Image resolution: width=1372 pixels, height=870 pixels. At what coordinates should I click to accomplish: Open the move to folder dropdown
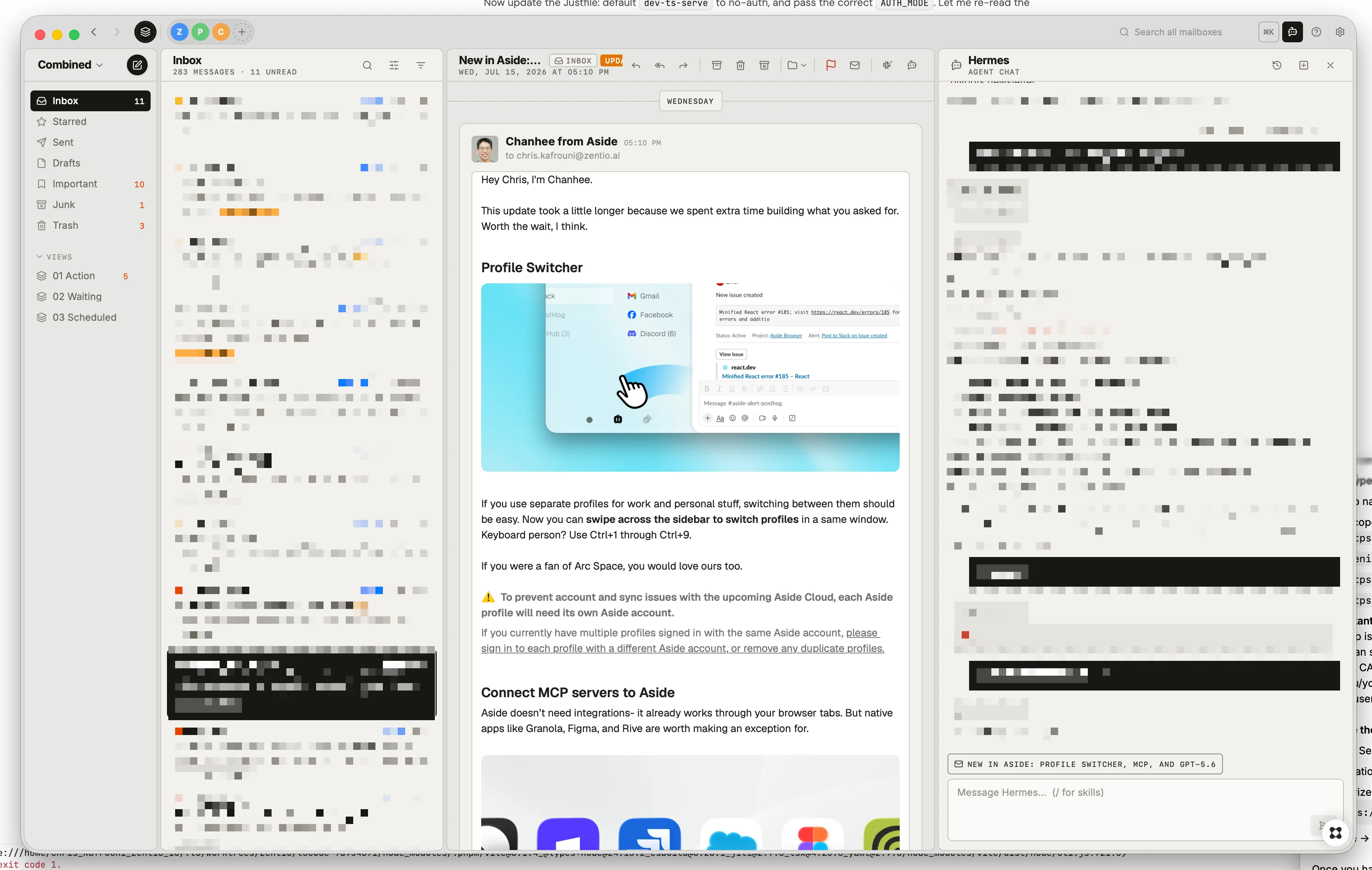[797, 66]
